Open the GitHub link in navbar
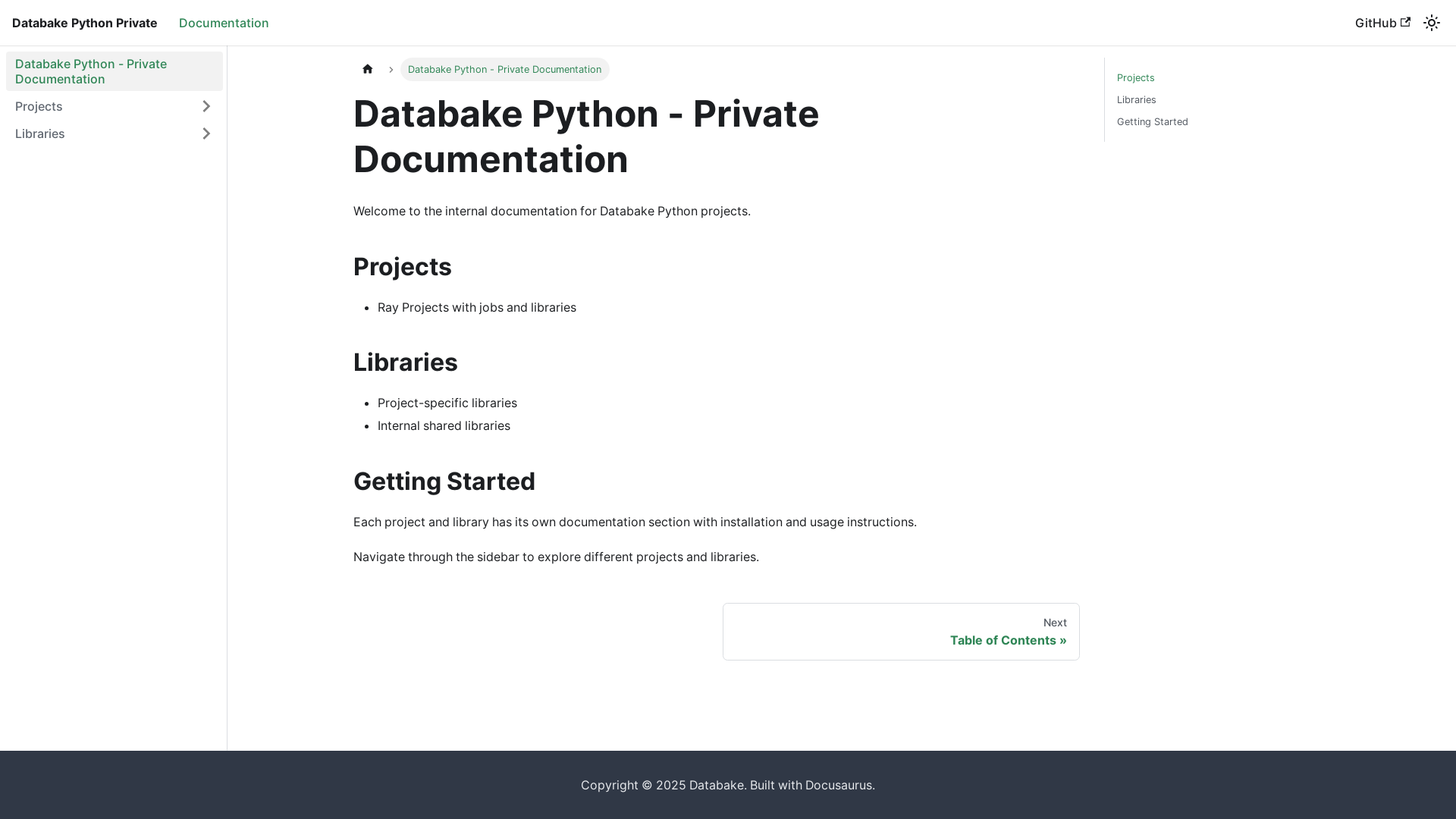 1382,23
